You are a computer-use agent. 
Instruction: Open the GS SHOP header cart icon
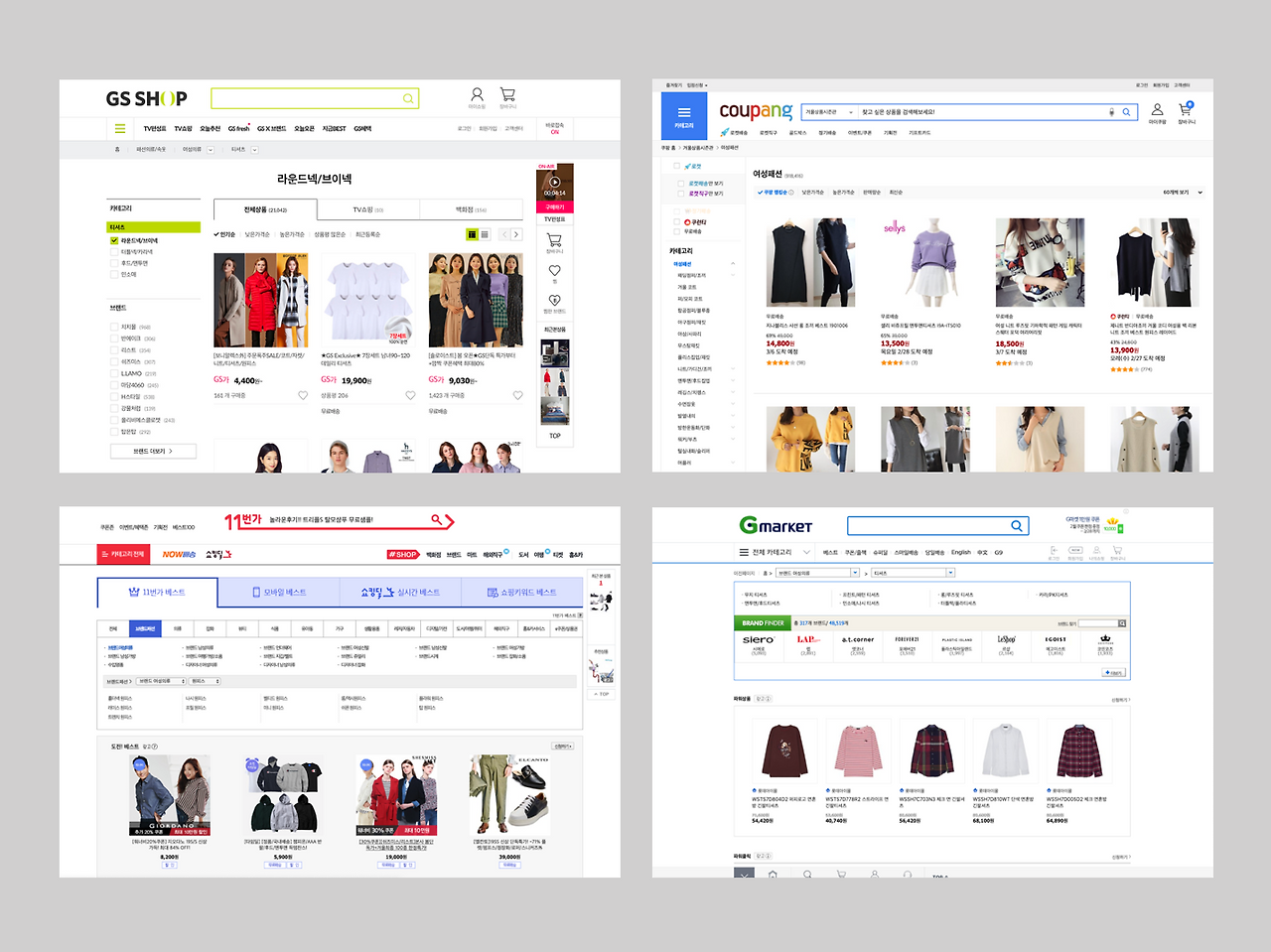pyautogui.click(x=507, y=95)
